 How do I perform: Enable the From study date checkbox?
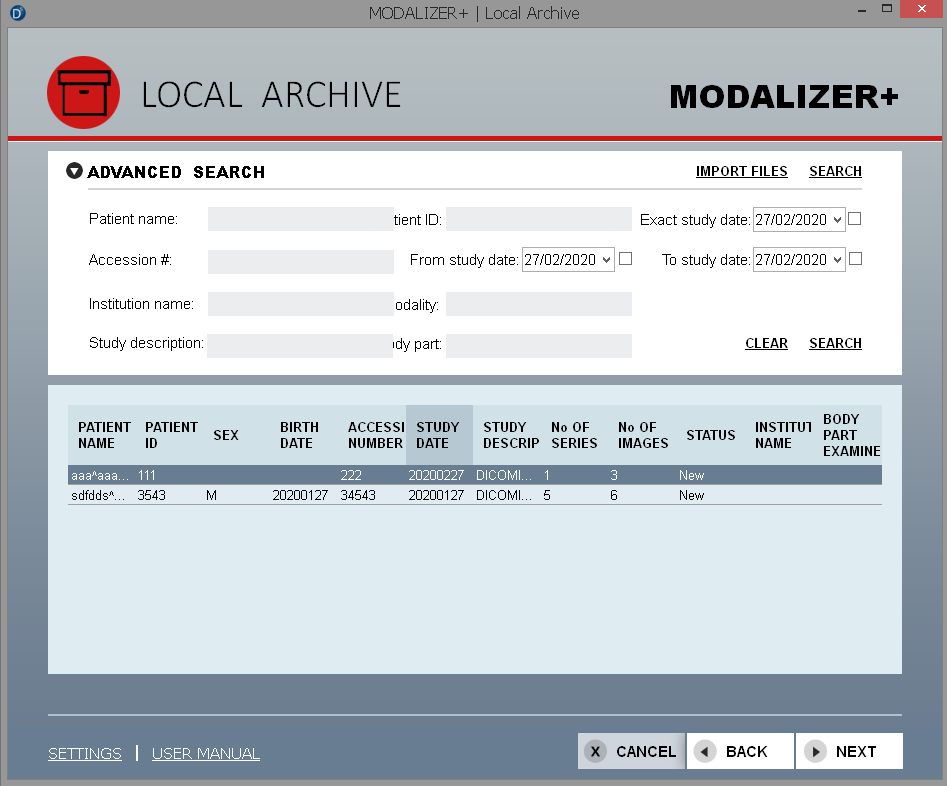[x=626, y=259]
